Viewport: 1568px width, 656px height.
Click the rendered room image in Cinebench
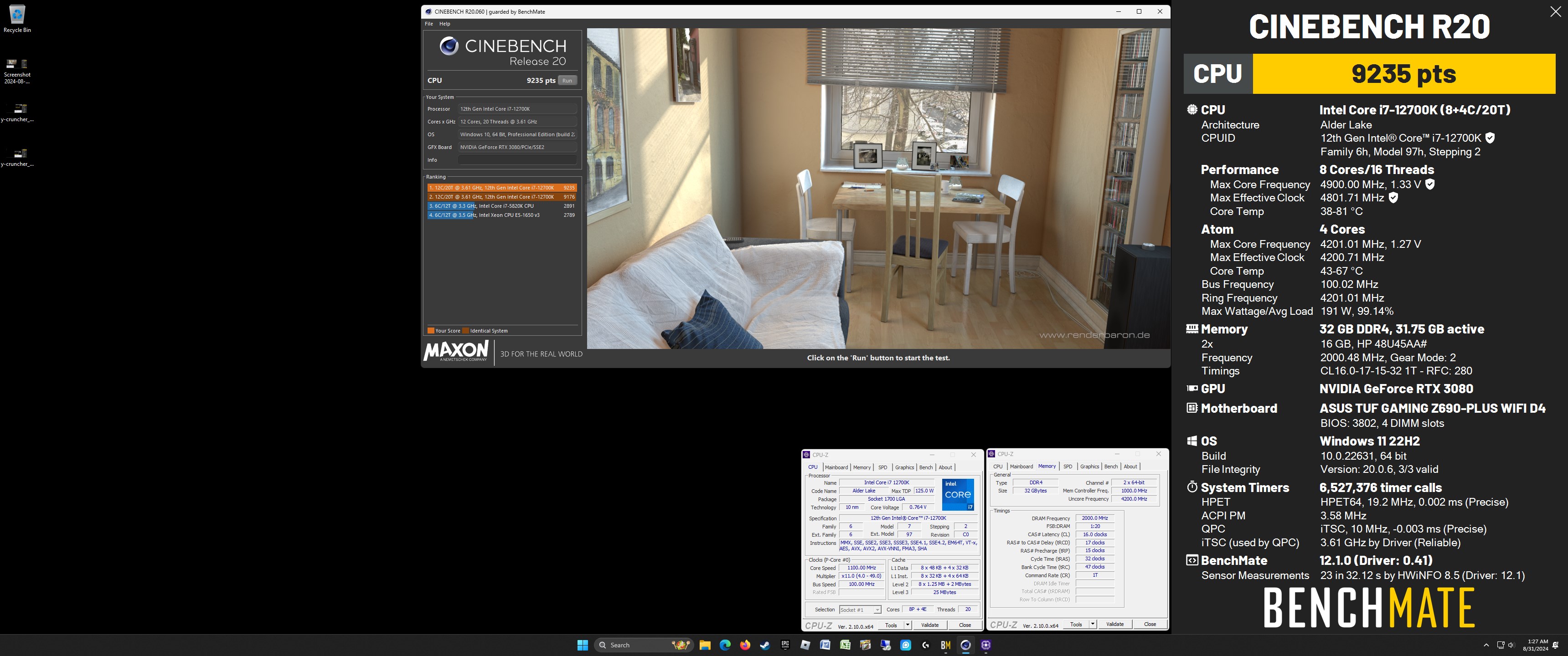pyautogui.click(x=878, y=189)
